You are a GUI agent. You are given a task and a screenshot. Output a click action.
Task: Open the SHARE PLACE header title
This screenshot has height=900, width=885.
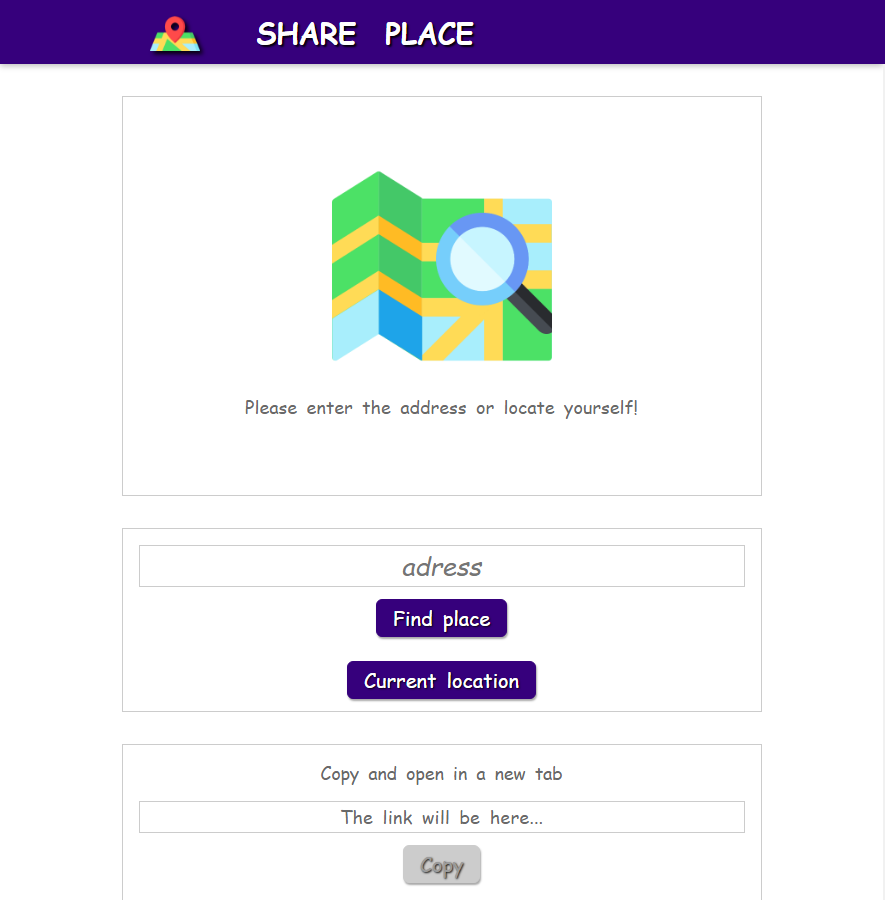[366, 33]
